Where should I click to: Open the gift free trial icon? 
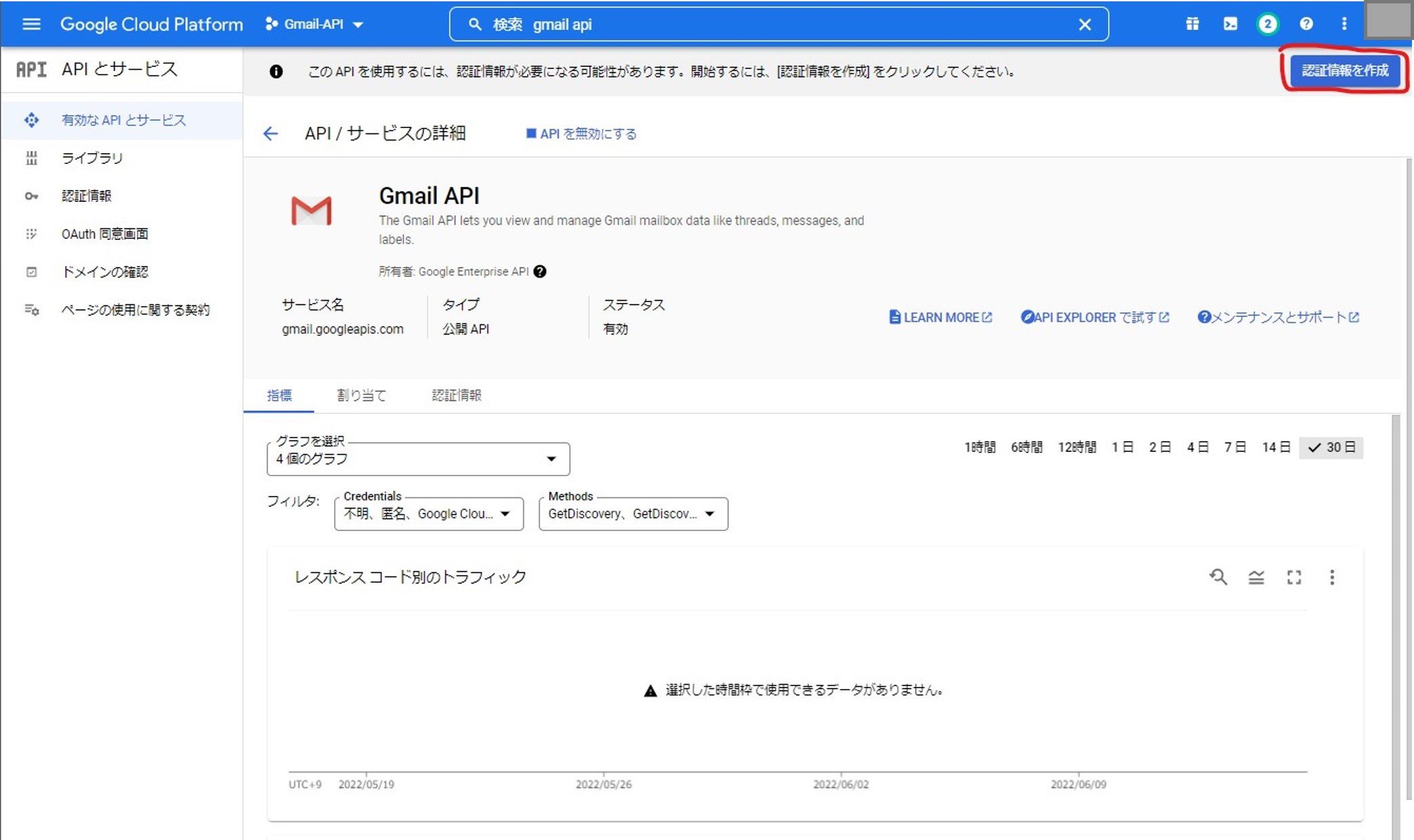pos(1192,24)
